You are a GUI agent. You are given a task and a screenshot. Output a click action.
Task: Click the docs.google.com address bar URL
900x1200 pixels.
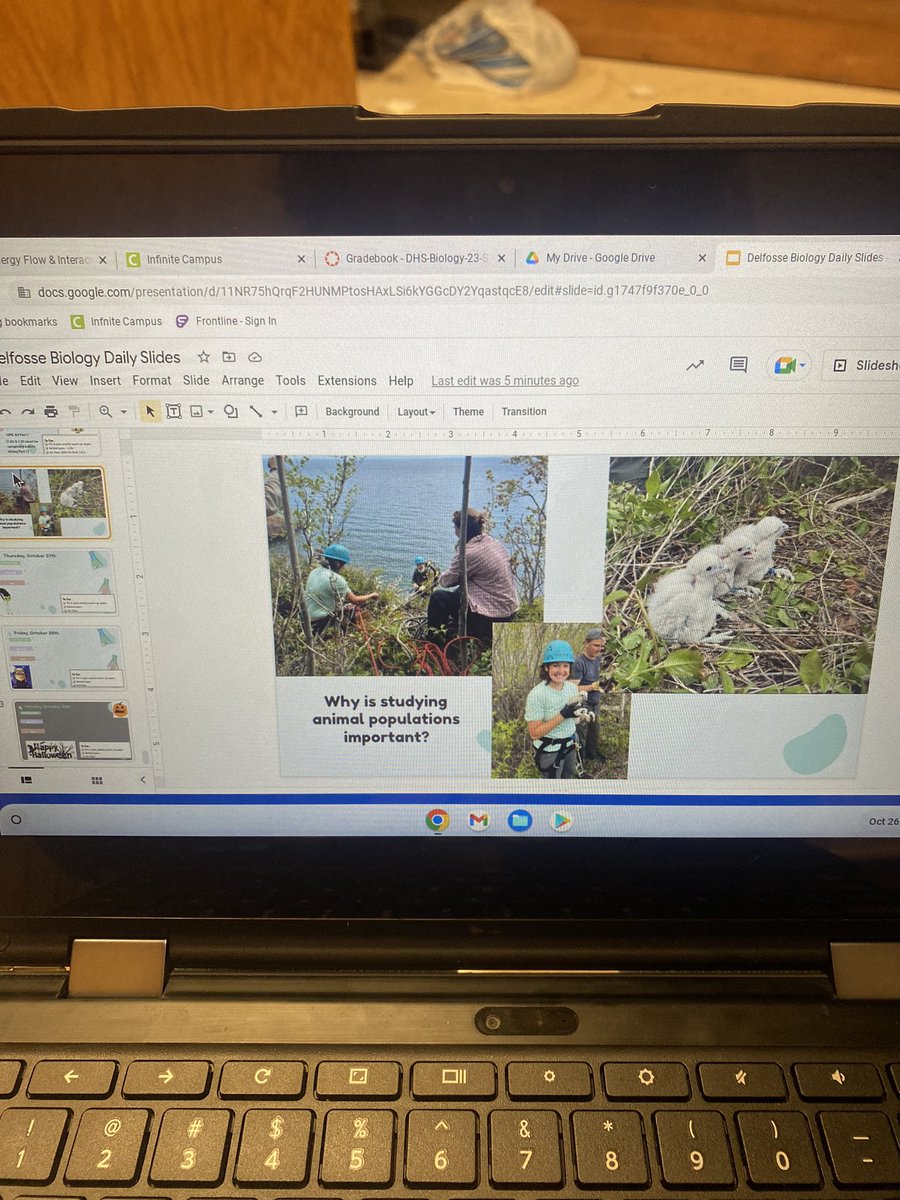click(373, 291)
